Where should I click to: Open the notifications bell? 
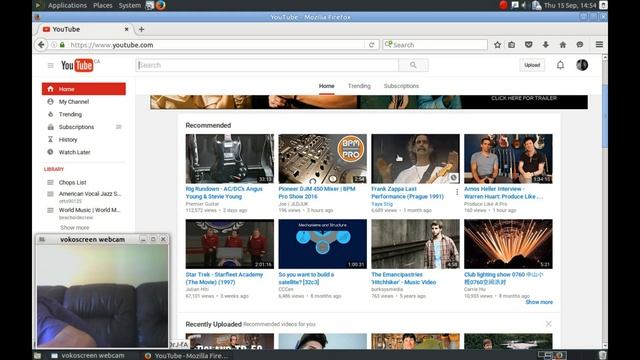(560, 65)
